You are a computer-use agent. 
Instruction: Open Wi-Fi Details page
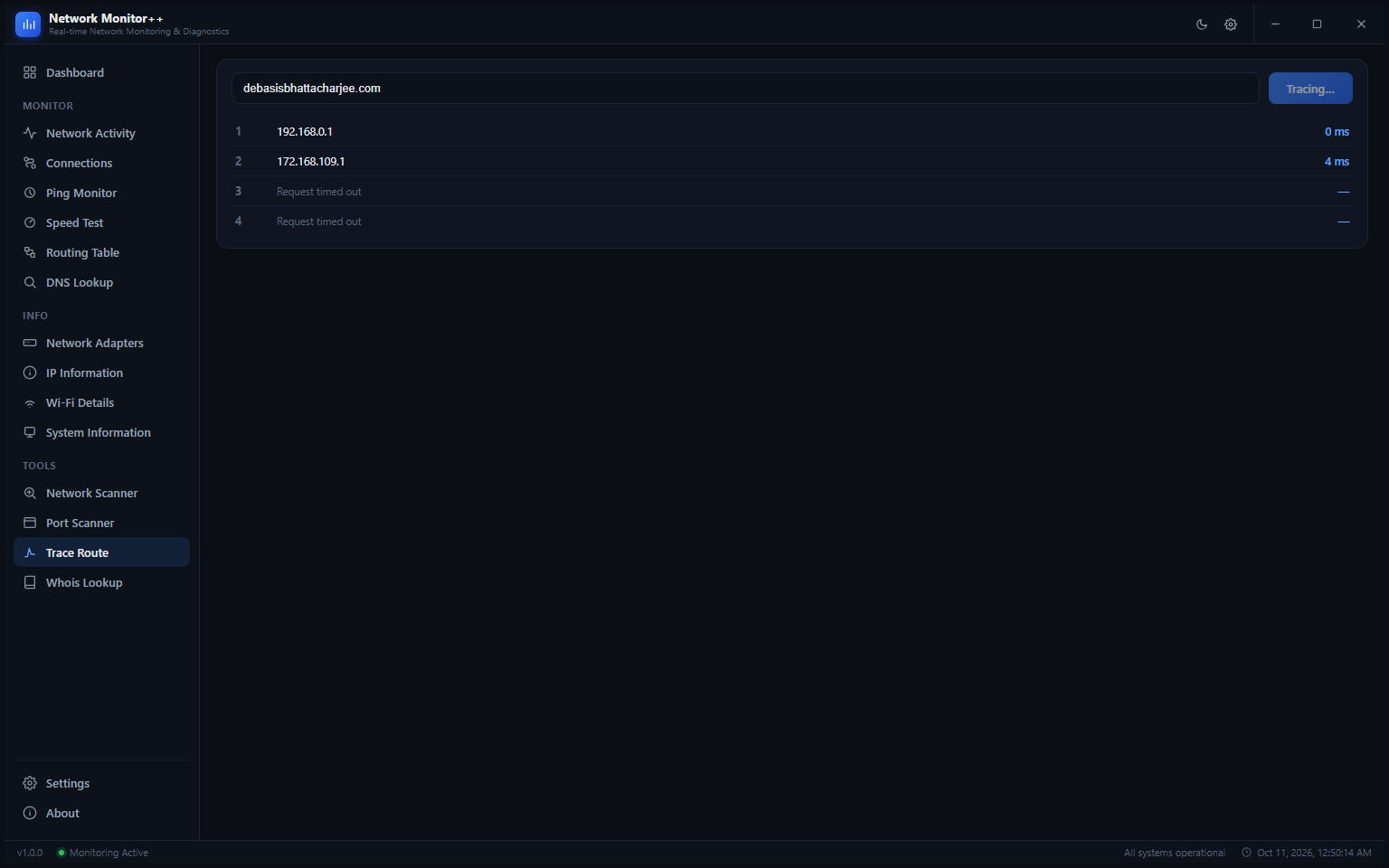(101, 402)
